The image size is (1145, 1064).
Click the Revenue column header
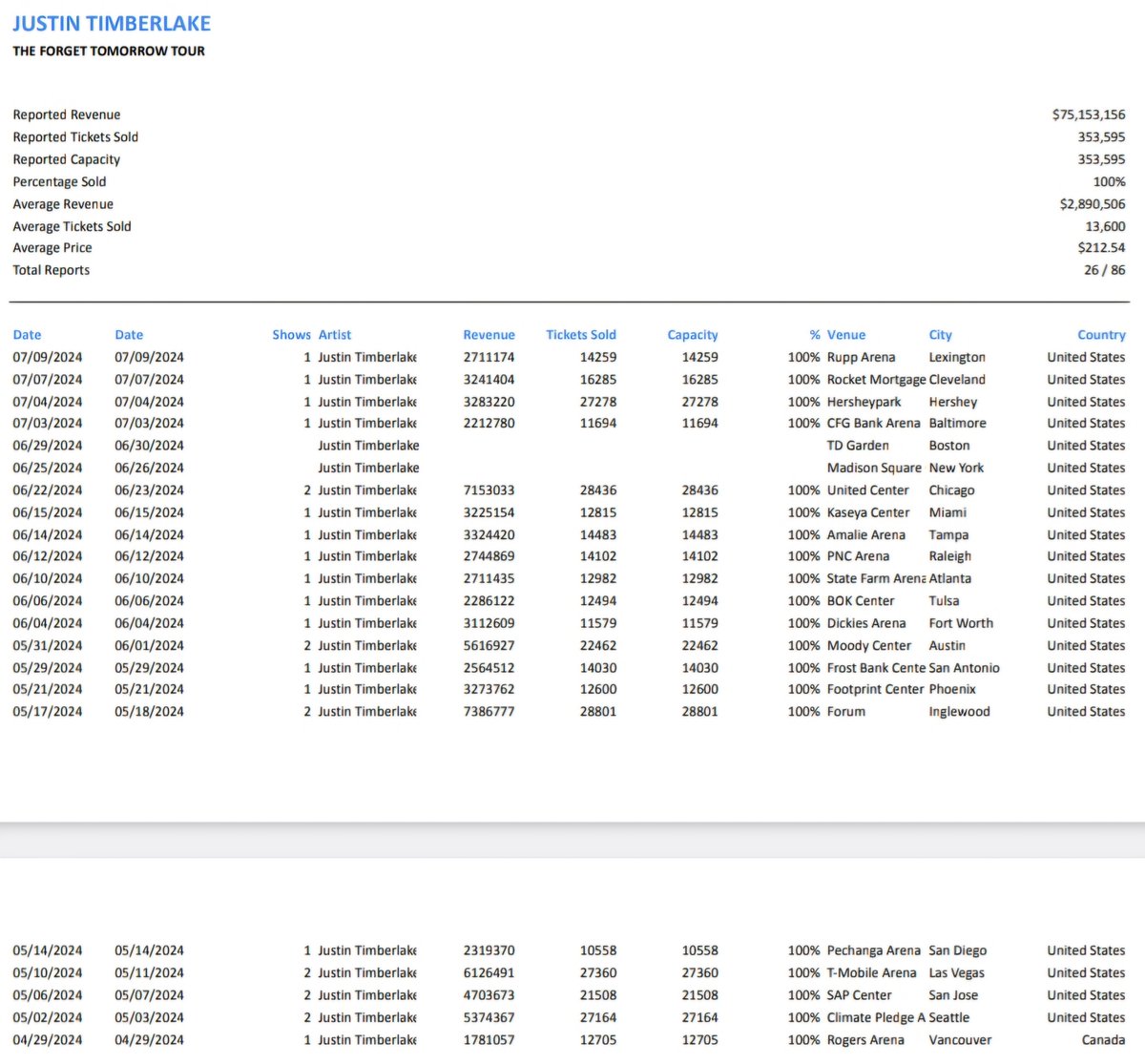489,335
